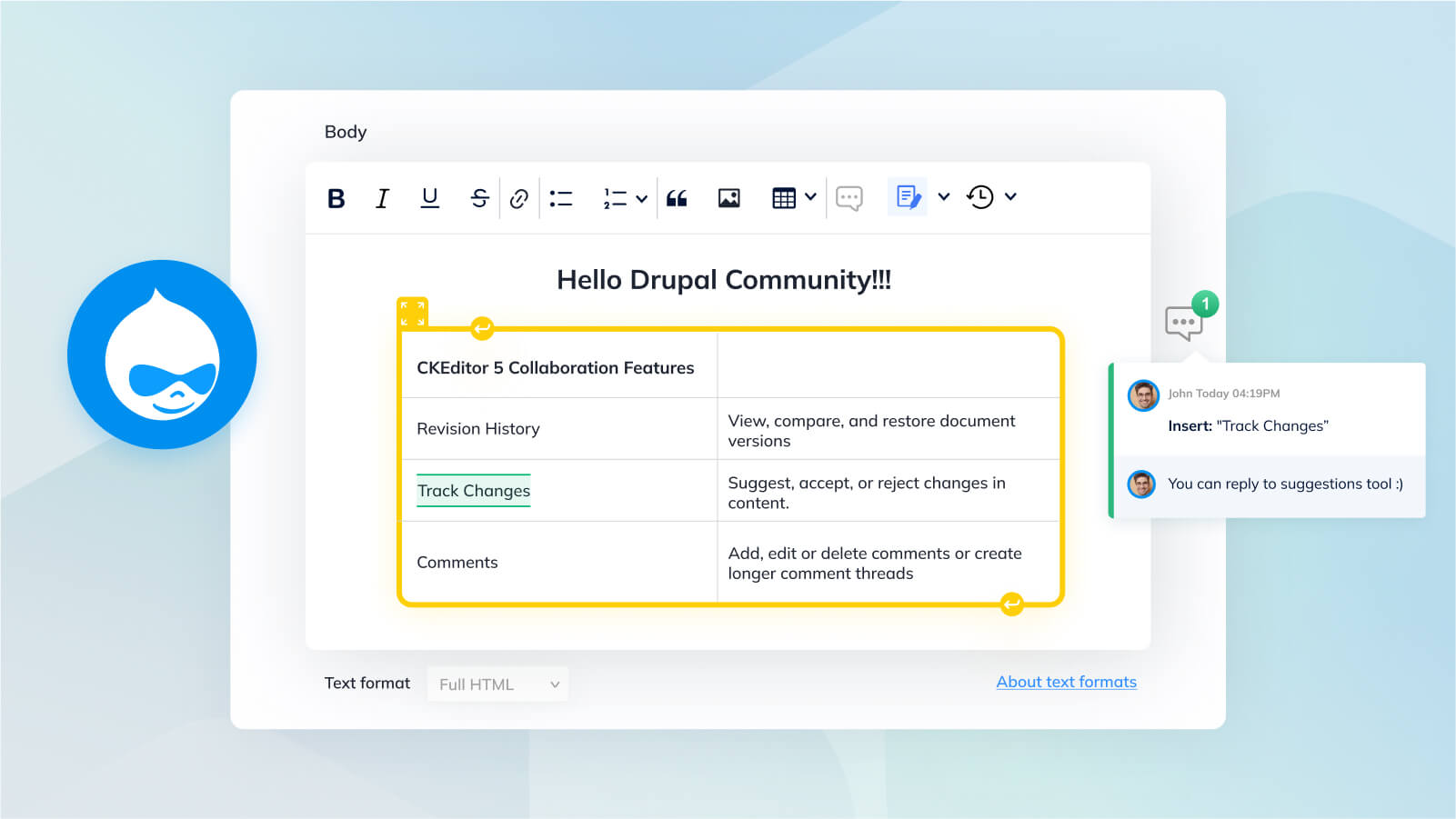Expand Revision History dropdown arrow
Image resolution: width=1456 pixels, height=819 pixels.
[x=1010, y=196]
